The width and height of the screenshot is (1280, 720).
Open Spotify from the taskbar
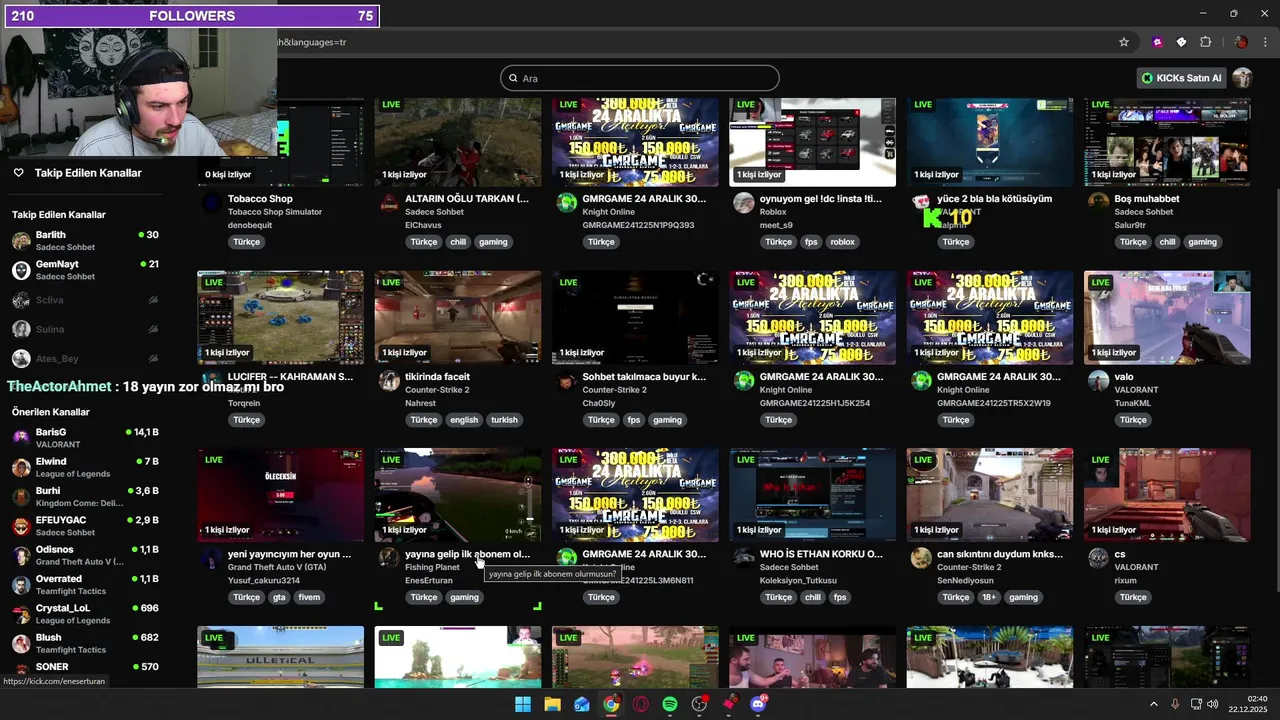click(x=670, y=704)
